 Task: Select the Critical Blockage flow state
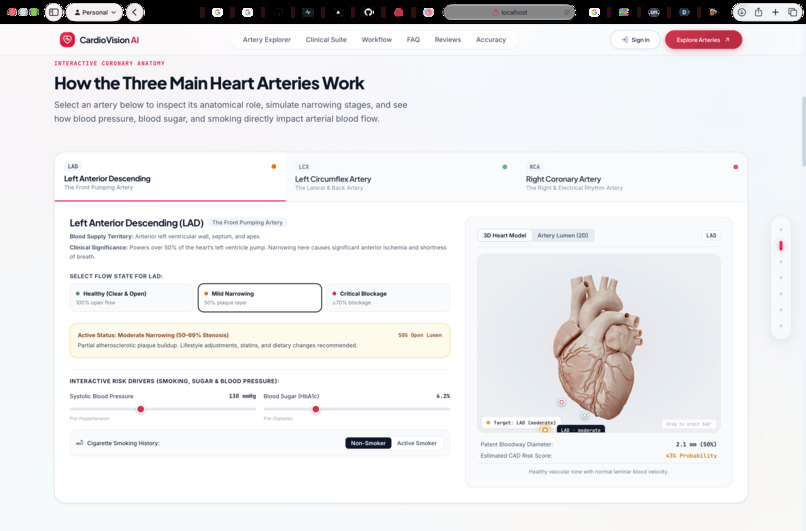(388, 298)
